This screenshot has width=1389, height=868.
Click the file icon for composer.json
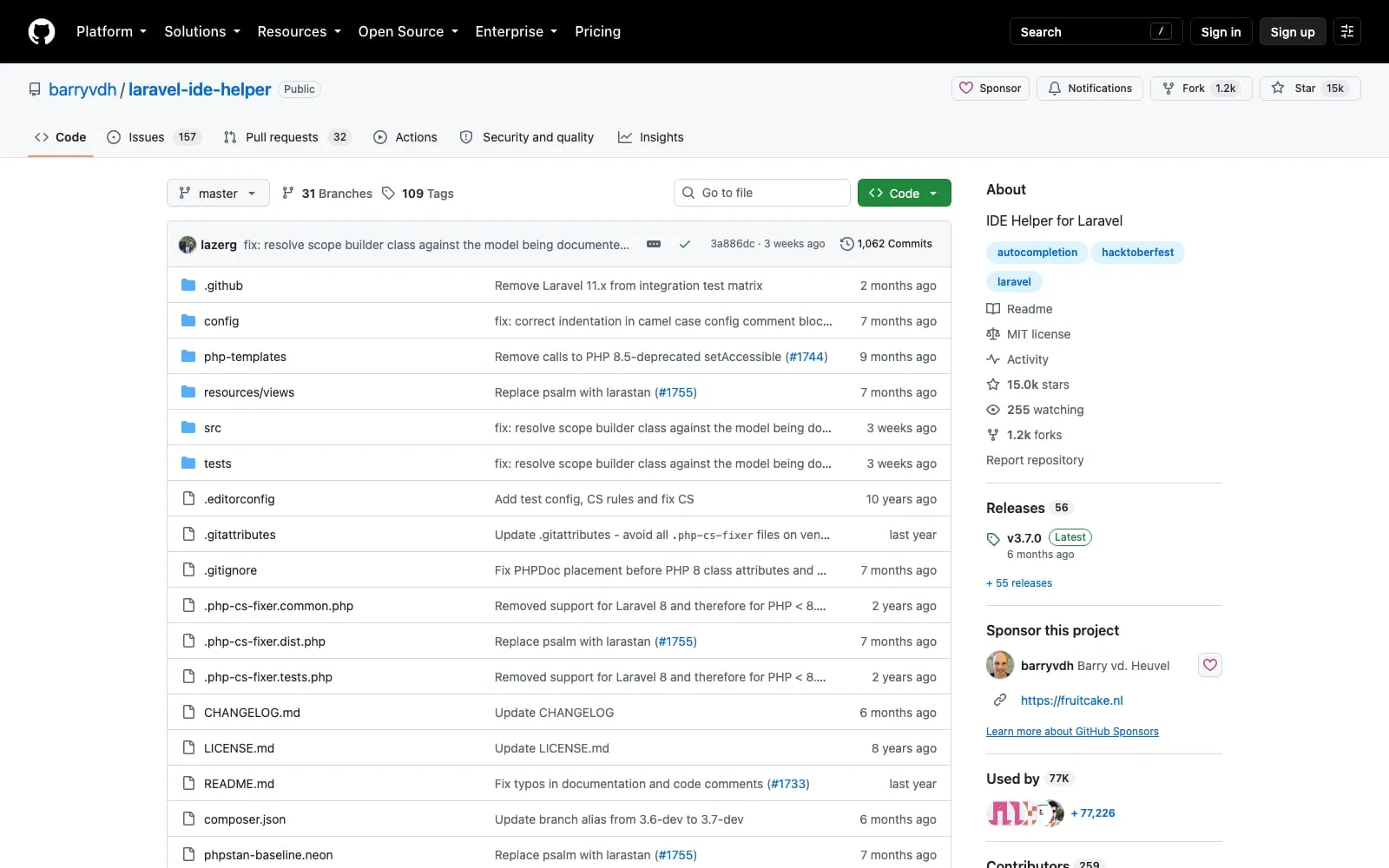[188, 819]
